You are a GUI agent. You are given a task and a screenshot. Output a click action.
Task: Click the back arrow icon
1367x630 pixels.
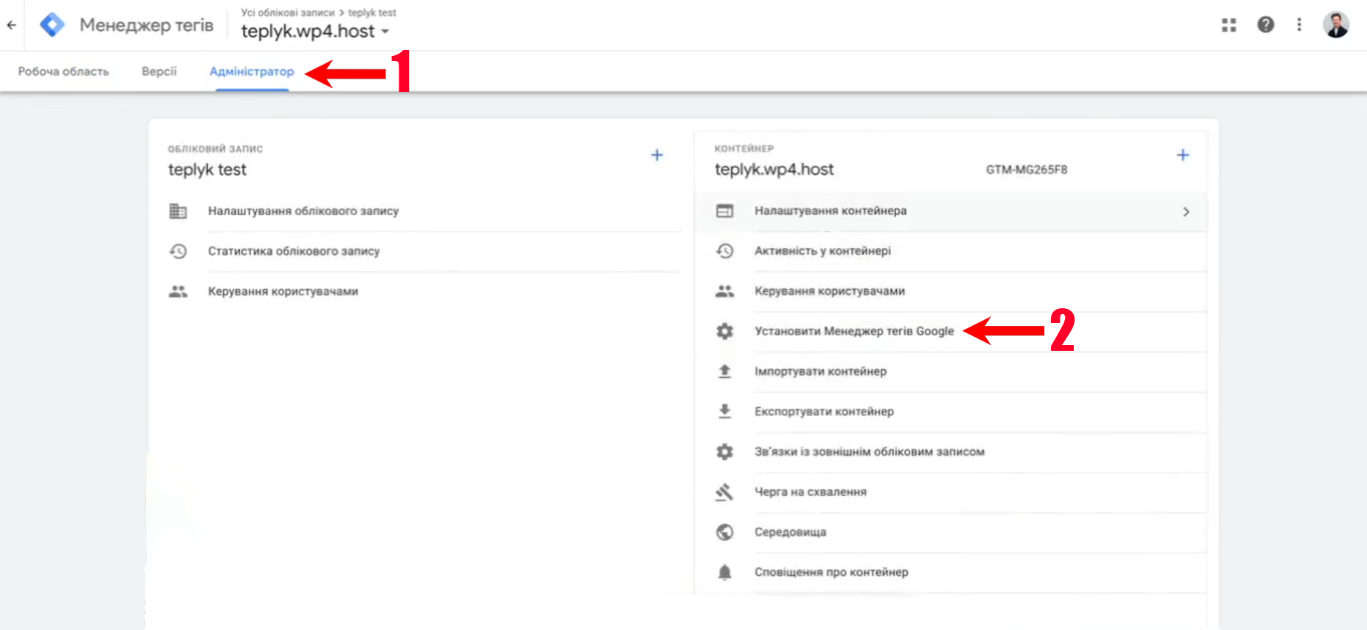click(11, 25)
